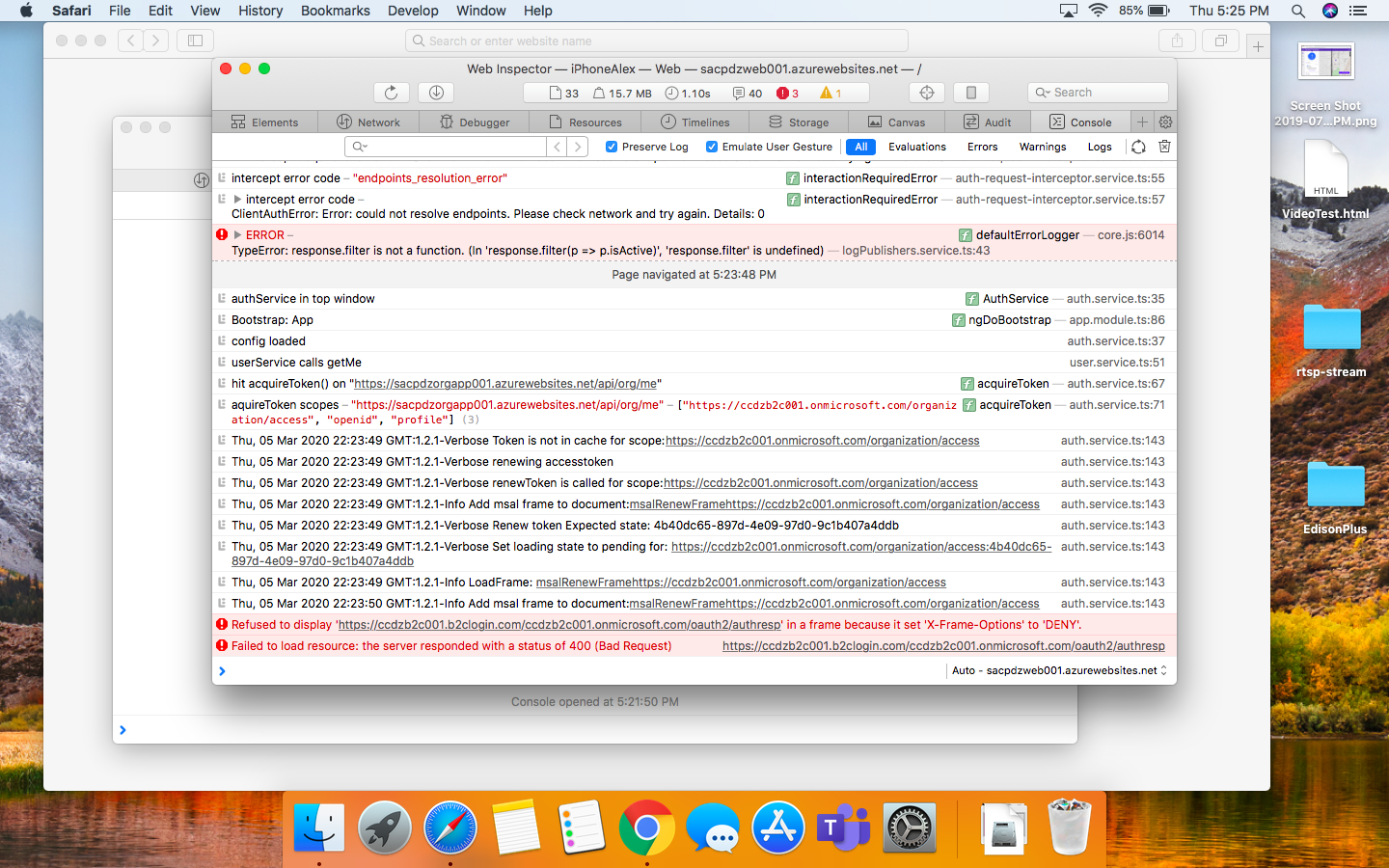1389x868 pixels.
Task: Launch Chrome from the Dock
Action: 646,827
